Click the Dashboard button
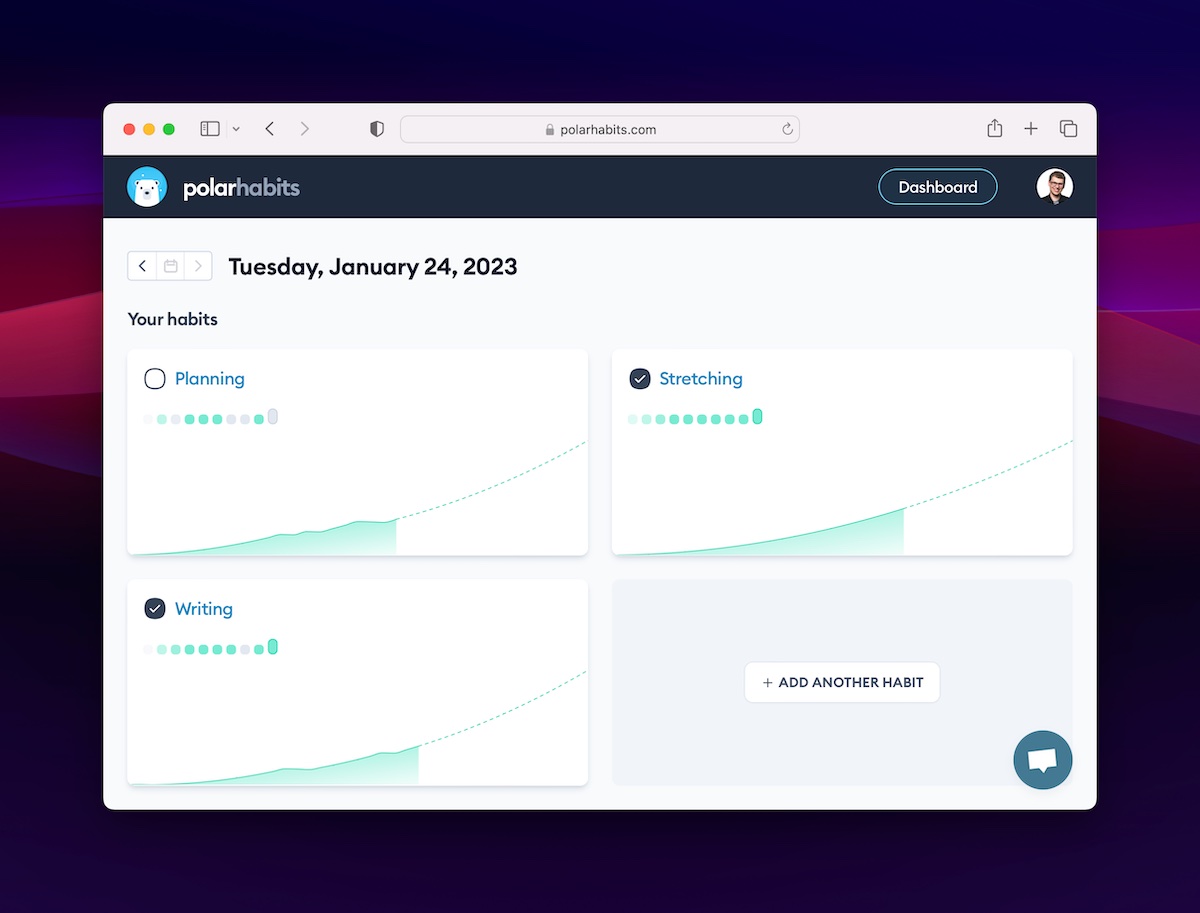Screen dimensions: 1200x913 pos(938,187)
